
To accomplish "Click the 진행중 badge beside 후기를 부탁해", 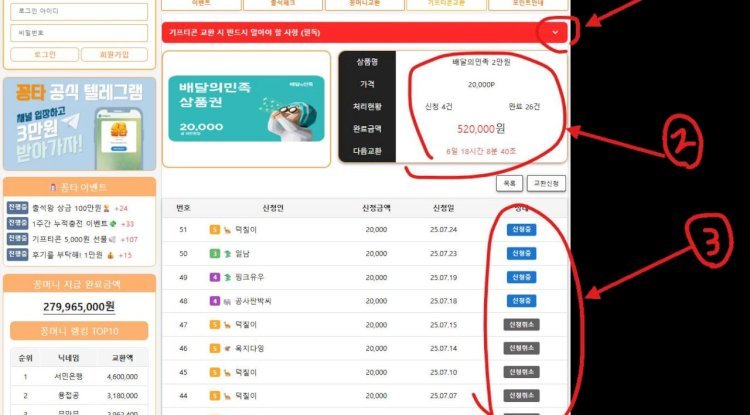I will [18, 255].
